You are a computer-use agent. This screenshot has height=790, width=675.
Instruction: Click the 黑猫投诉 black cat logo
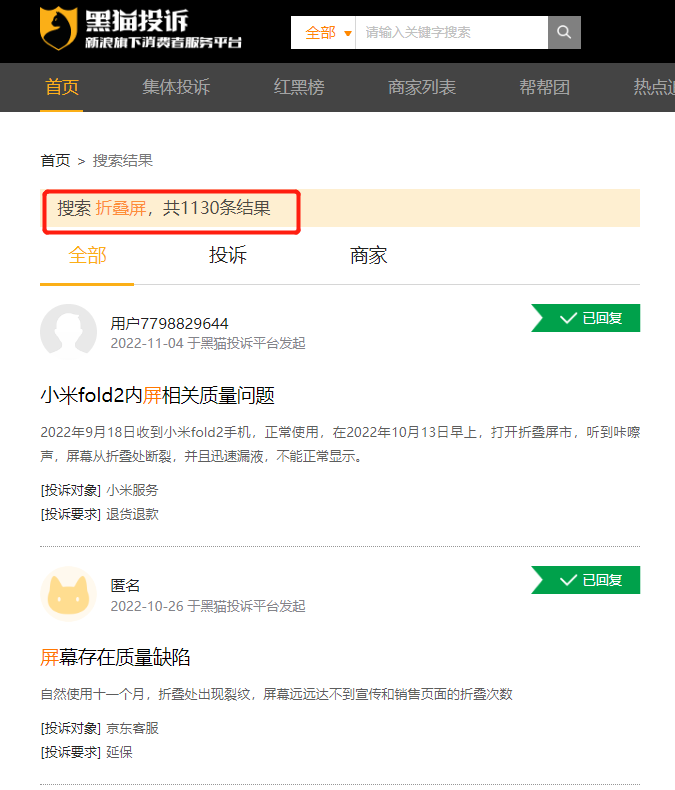140,30
